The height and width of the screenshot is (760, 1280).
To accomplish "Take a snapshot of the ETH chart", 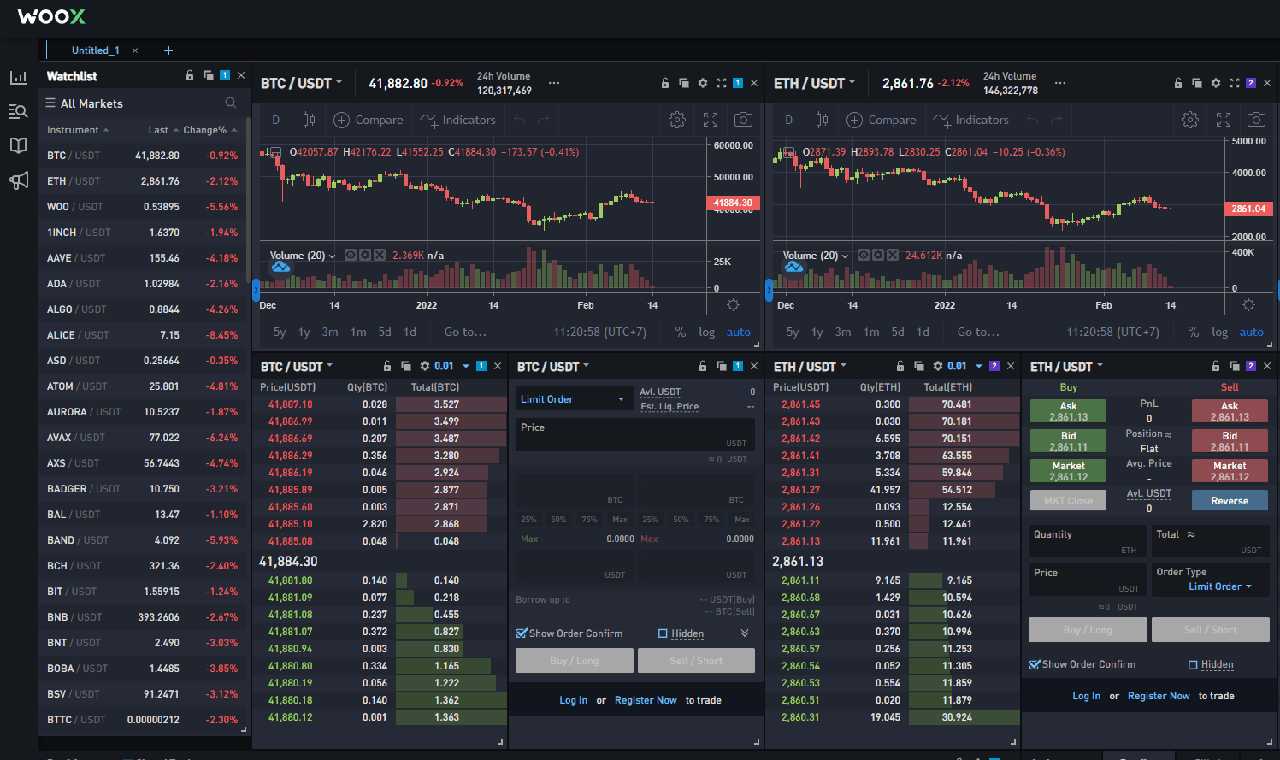I will (x=1256, y=120).
